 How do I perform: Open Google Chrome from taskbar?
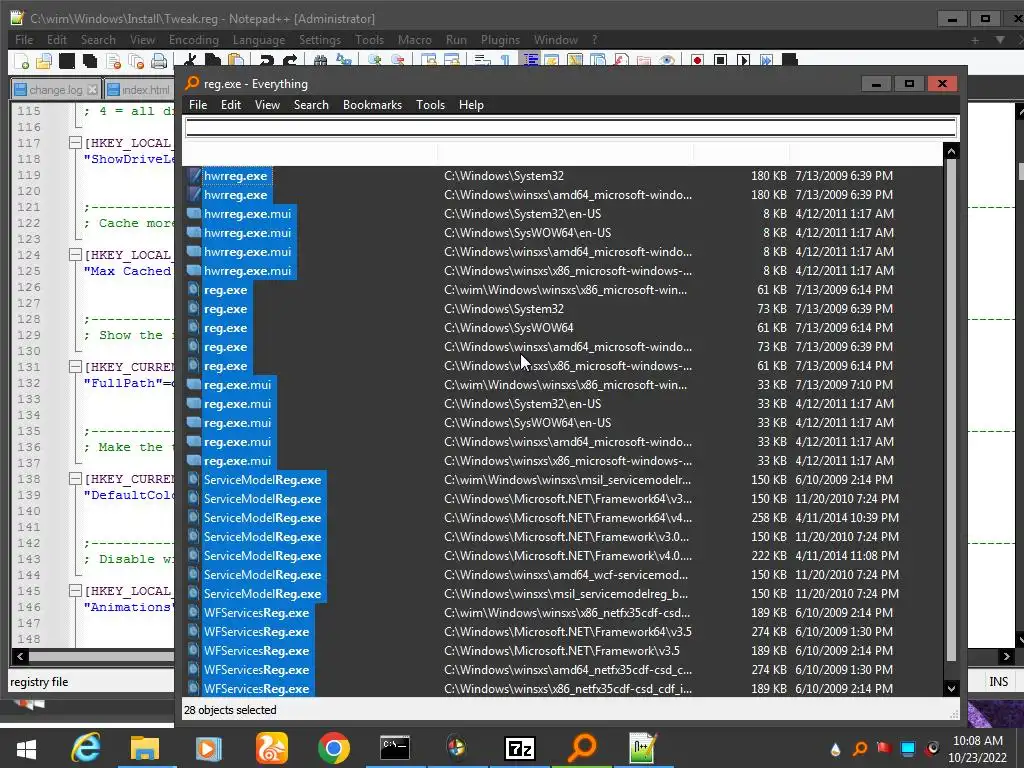point(334,748)
